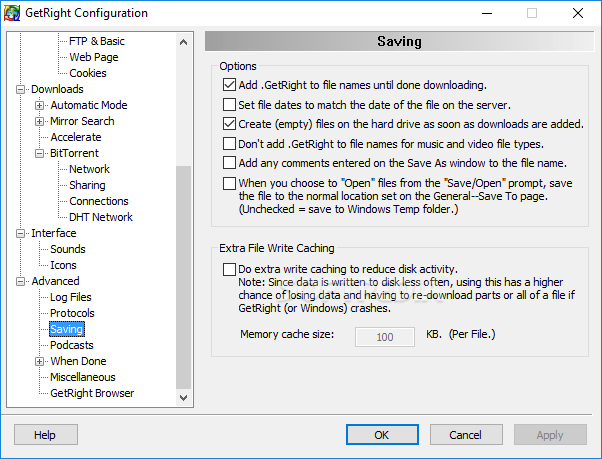The height and width of the screenshot is (459, 602).
Task: Collapse the Advanced tree node
Action: [20, 281]
